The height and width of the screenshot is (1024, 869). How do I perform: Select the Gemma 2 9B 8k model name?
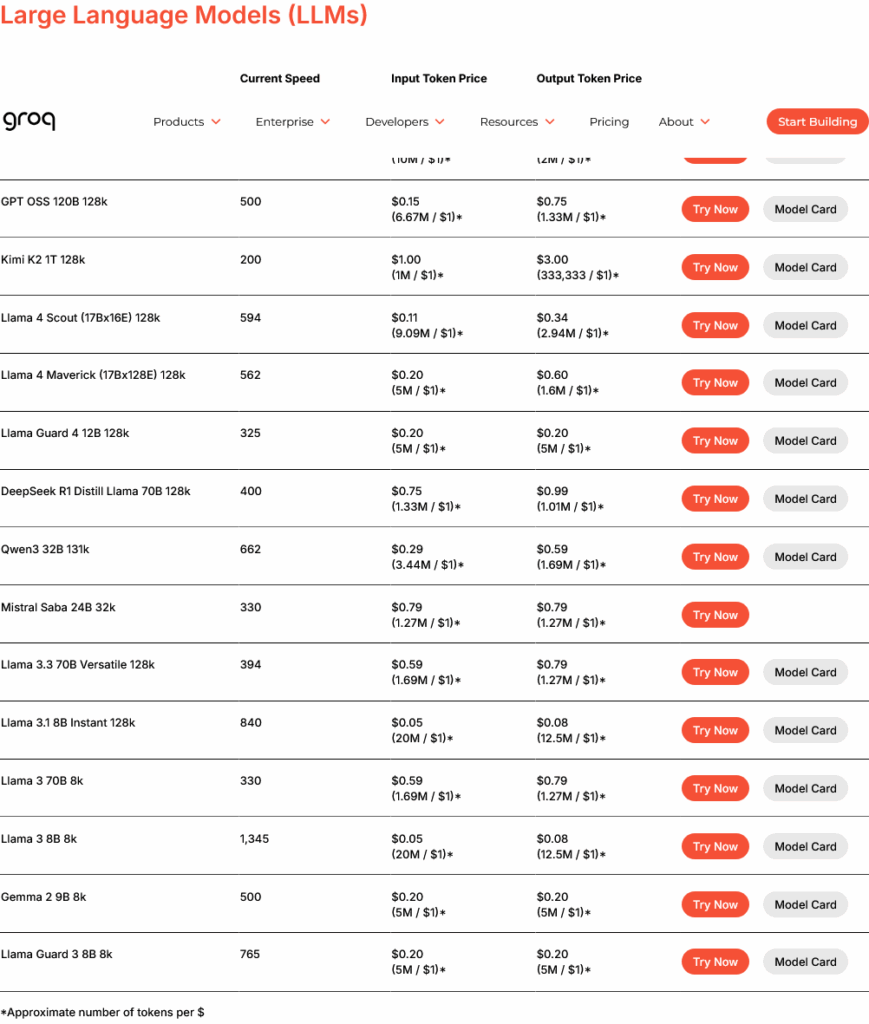pyautogui.click(x=43, y=897)
